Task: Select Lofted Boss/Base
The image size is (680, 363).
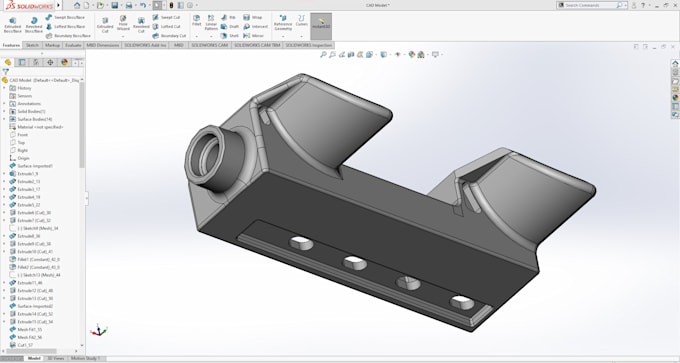Action: (x=65, y=26)
